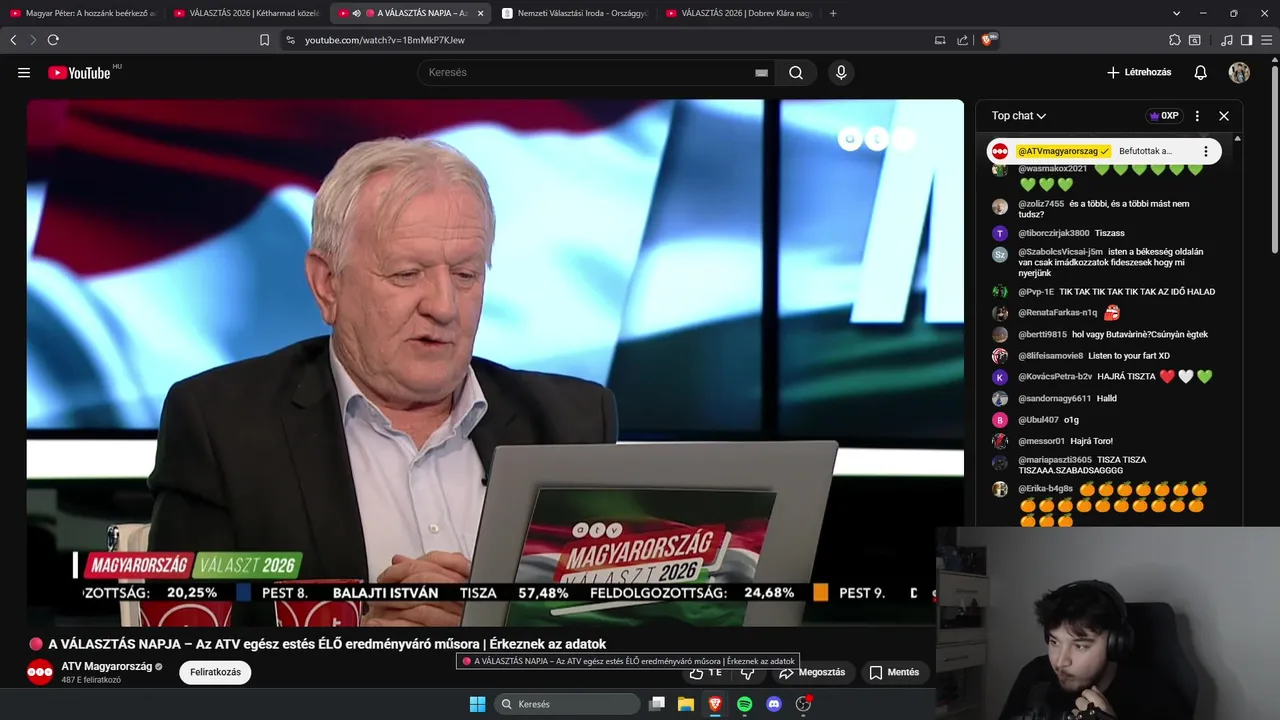Go to the YouTube home logo
The image size is (1280, 720).
tap(79, 72)
